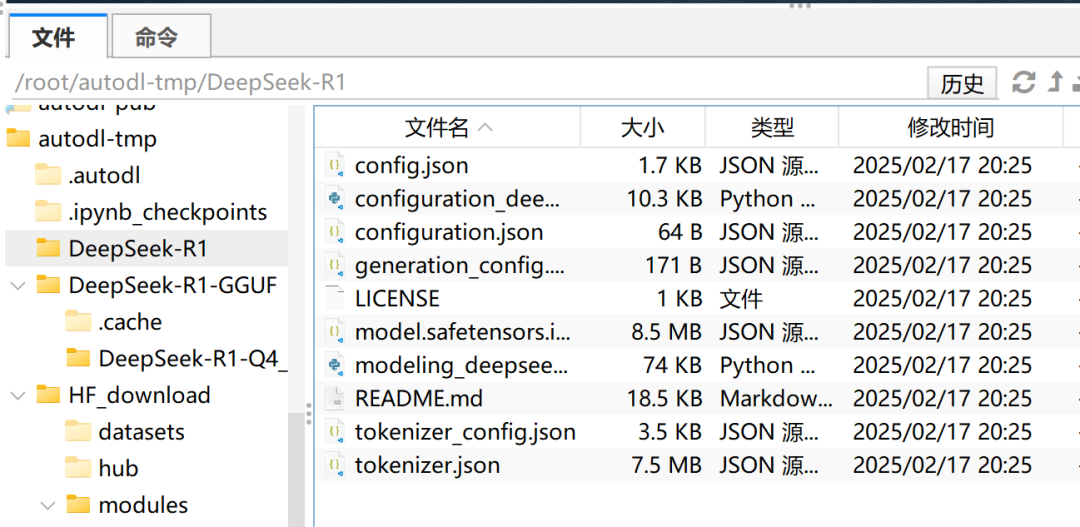Click the tree label DeepSeek-R1-GGUF
This screenshot has height=527, width=1080.
(x=173, y=285)
